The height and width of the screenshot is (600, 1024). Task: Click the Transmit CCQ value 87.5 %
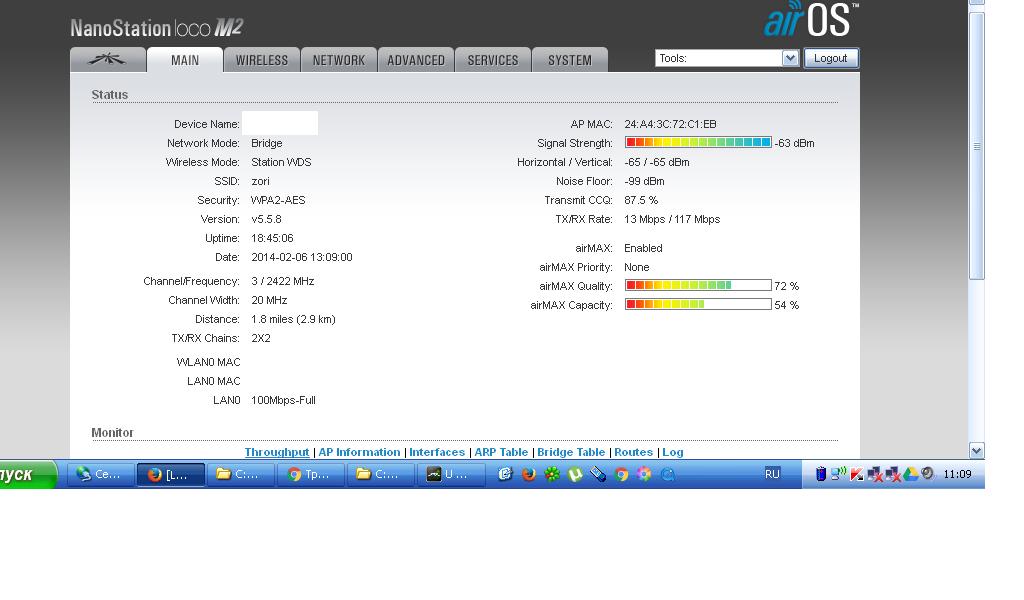point(641,200)
